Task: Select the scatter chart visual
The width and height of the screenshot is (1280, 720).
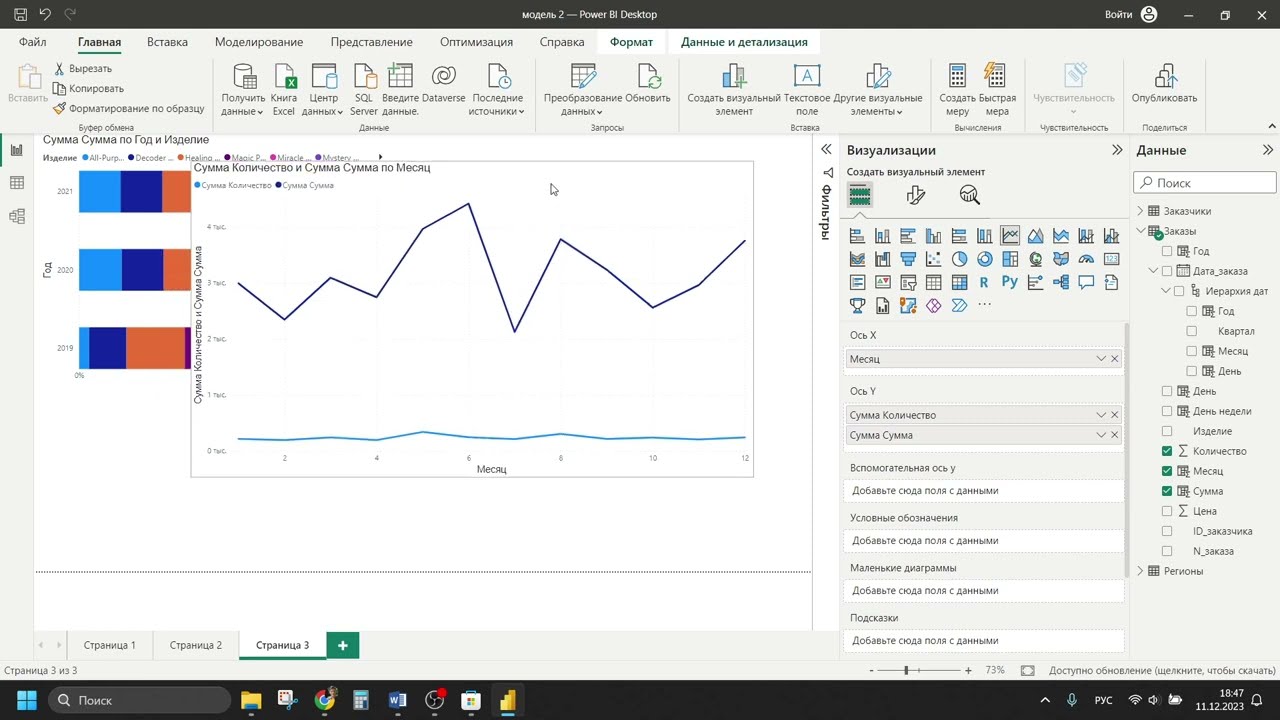Action: 933,259
